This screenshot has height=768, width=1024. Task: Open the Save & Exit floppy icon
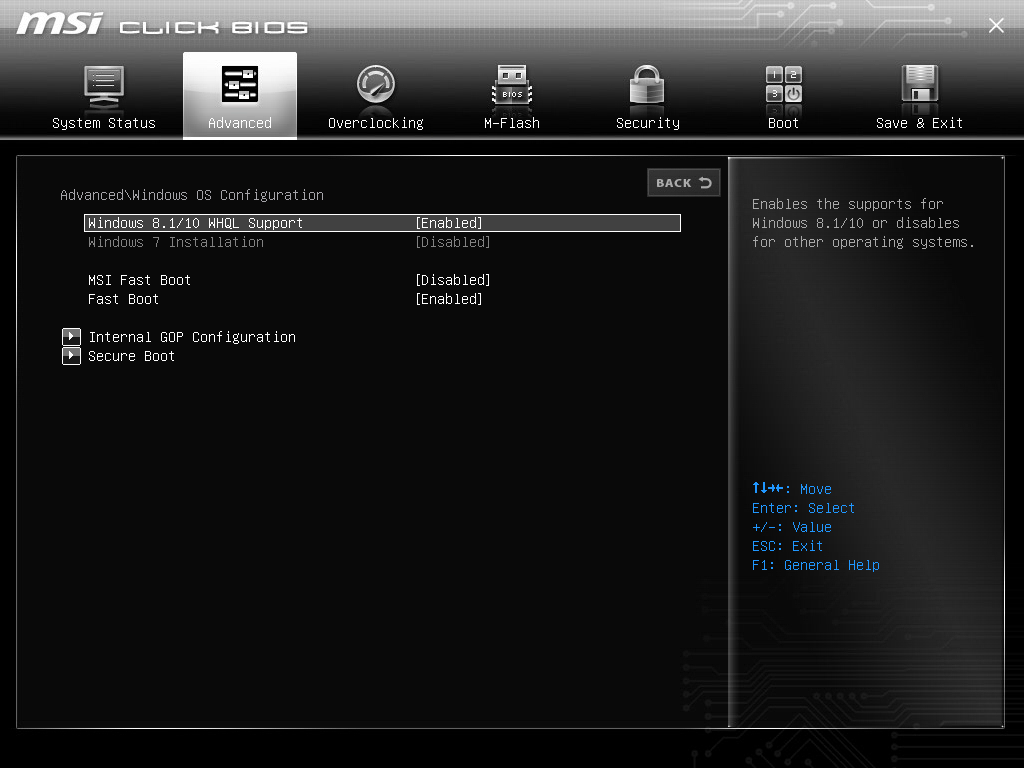point(920,84)
